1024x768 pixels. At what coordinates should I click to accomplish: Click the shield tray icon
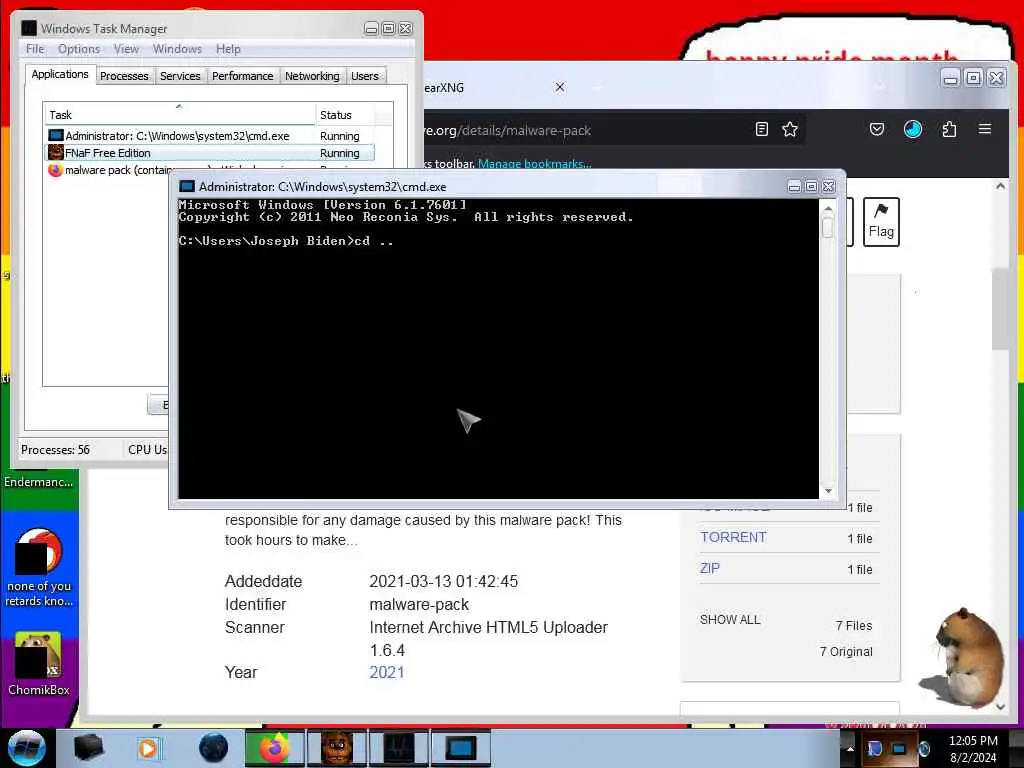[875, 748]
